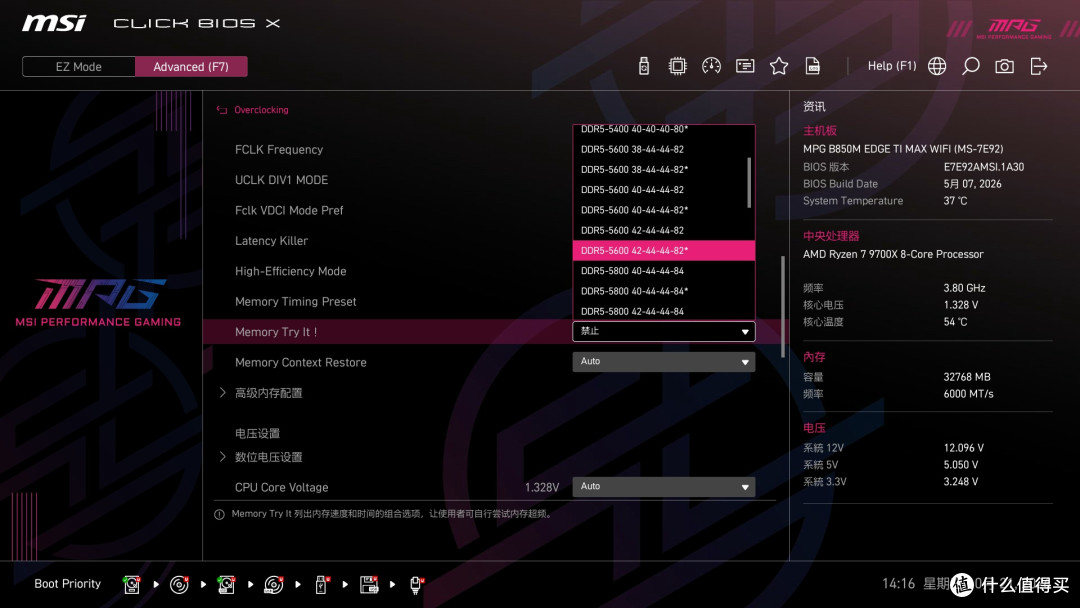The height and width of the screenshot is (608, 1080).
Task: Choose highlighted DDR5-5600 42-44-44-82* option
Action: pyautogui.click(x=663, y=251)
